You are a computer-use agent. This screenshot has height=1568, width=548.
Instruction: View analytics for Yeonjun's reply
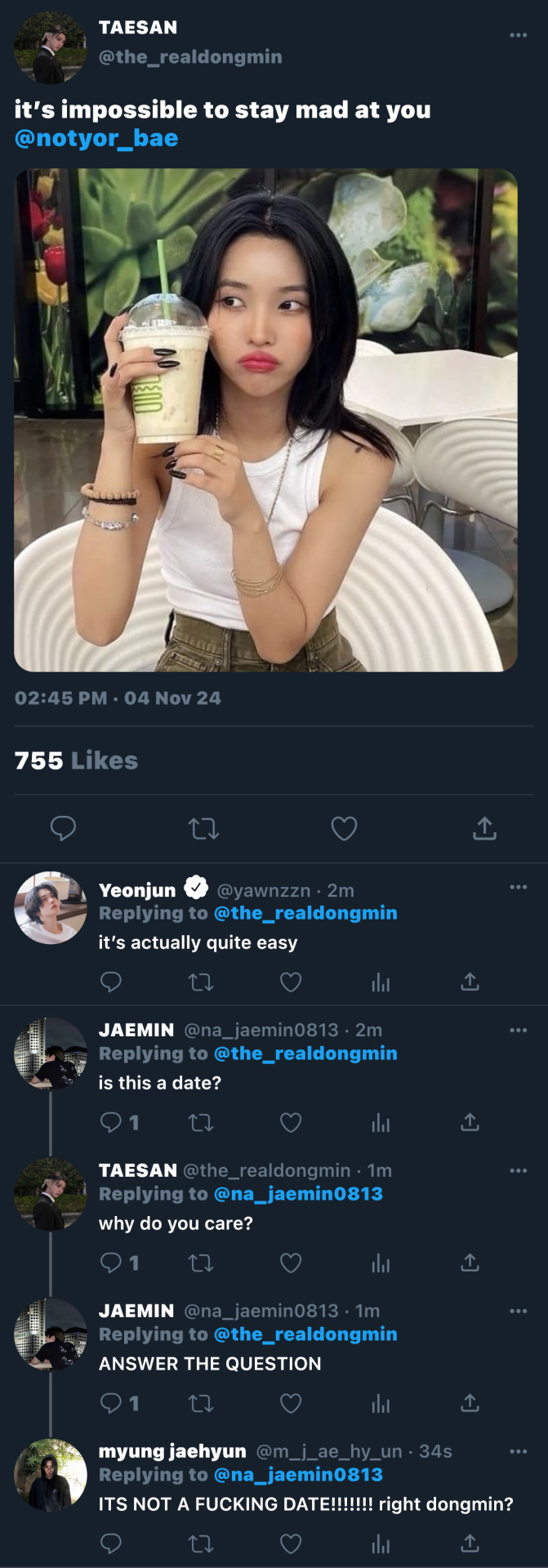click(381, 982)
